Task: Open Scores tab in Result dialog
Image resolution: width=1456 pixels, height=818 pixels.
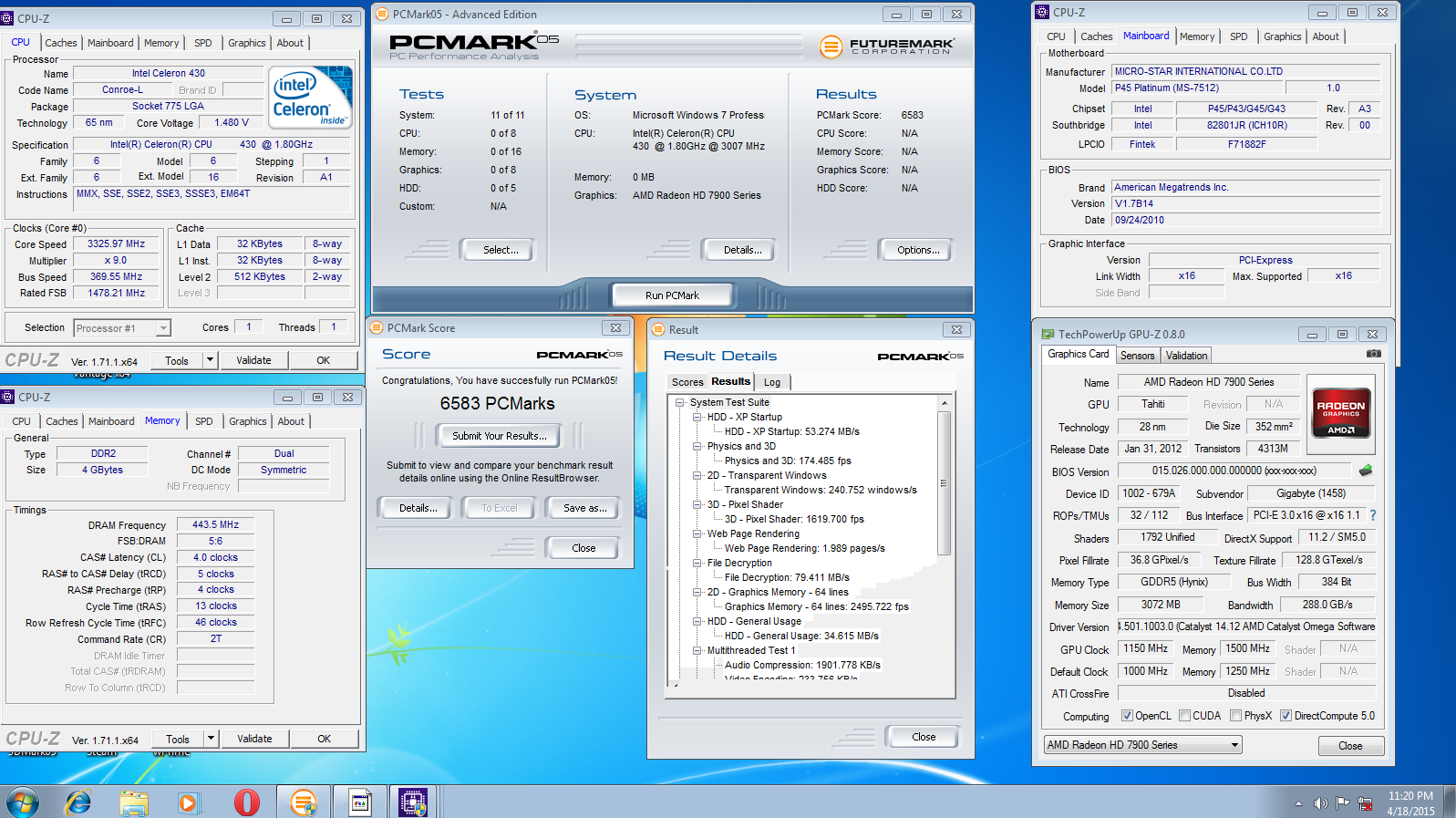Action: (x=687, y=382)
